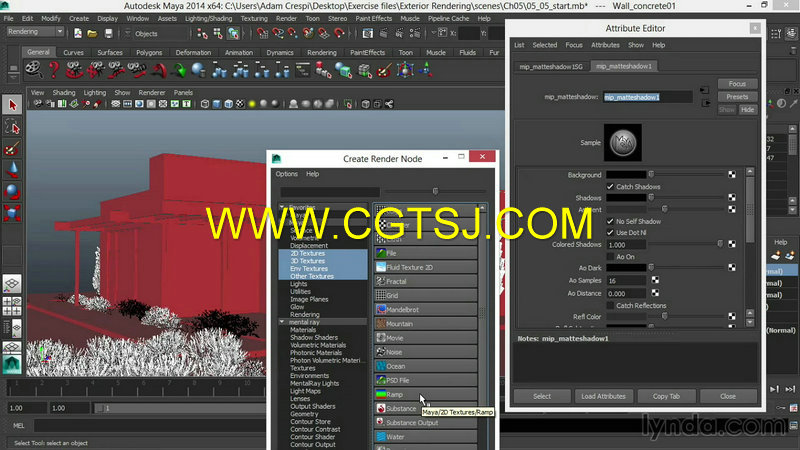
Task: Click the Shadows color swatch
Action: 626,198
